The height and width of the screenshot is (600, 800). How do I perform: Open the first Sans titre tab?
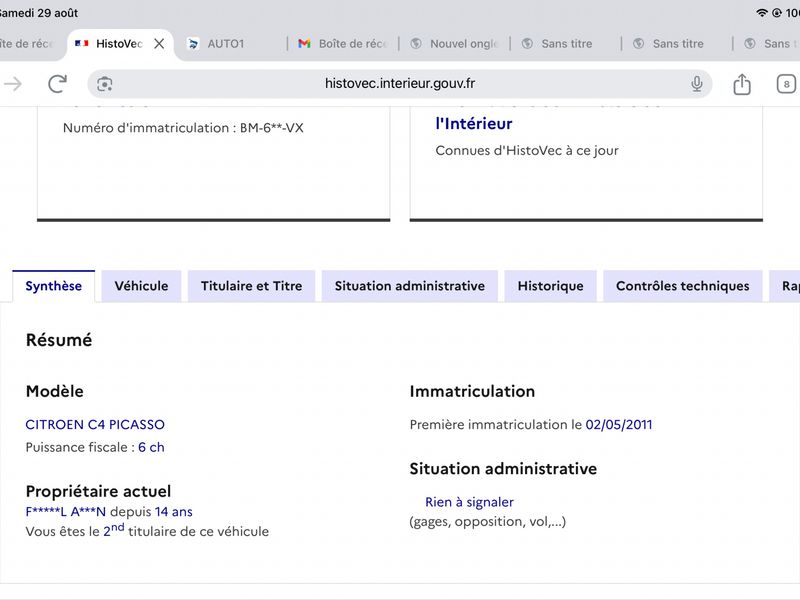tap(565, 44)
